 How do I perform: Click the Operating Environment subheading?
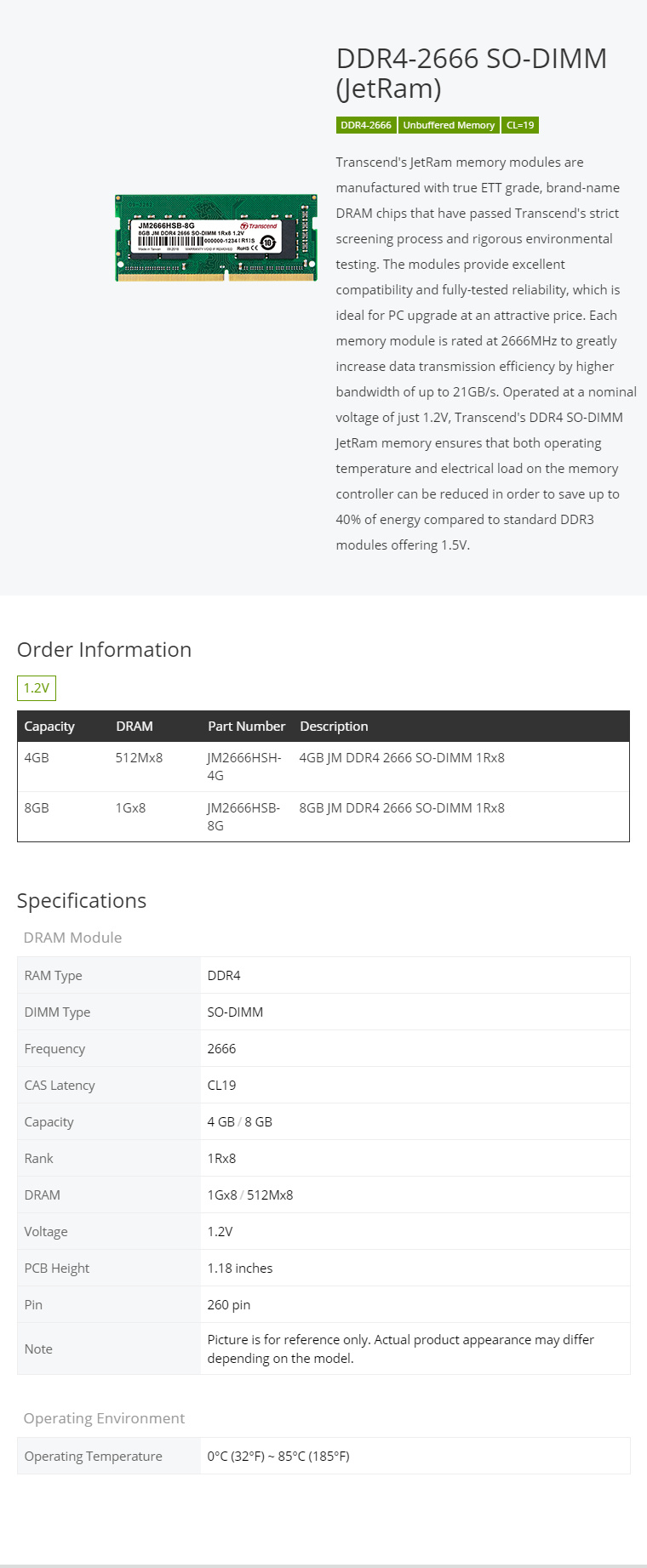pyautogui.click(x=104, y=1418)
